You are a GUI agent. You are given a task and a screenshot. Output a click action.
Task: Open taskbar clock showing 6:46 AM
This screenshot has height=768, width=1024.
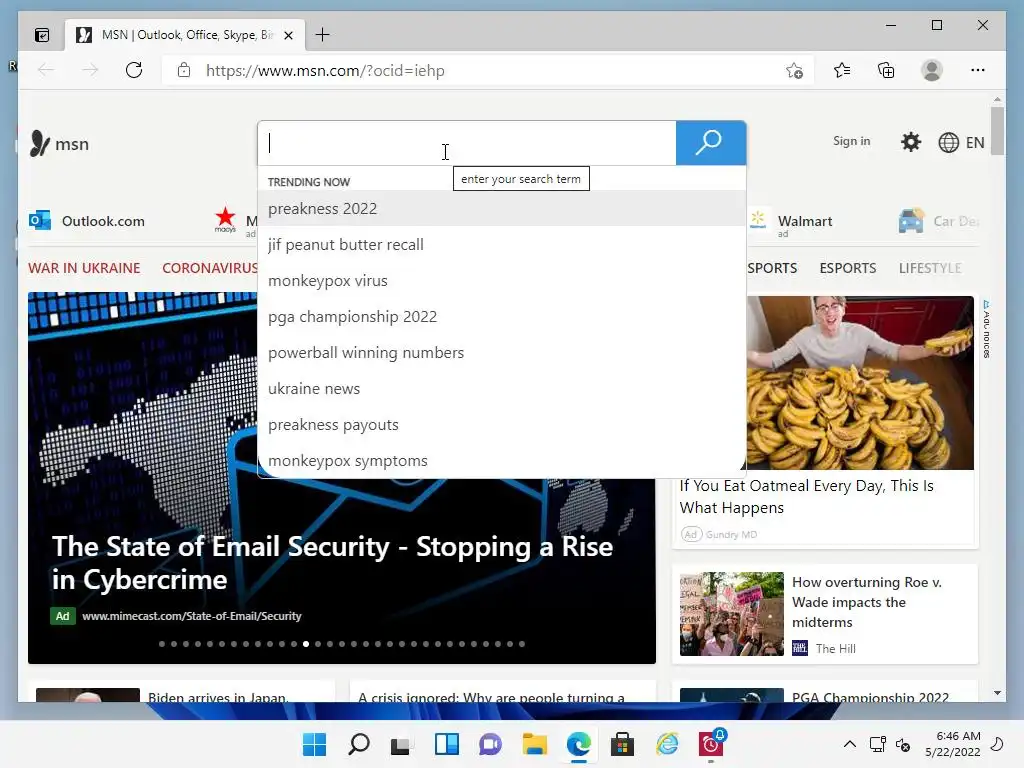tap(953, 744)
